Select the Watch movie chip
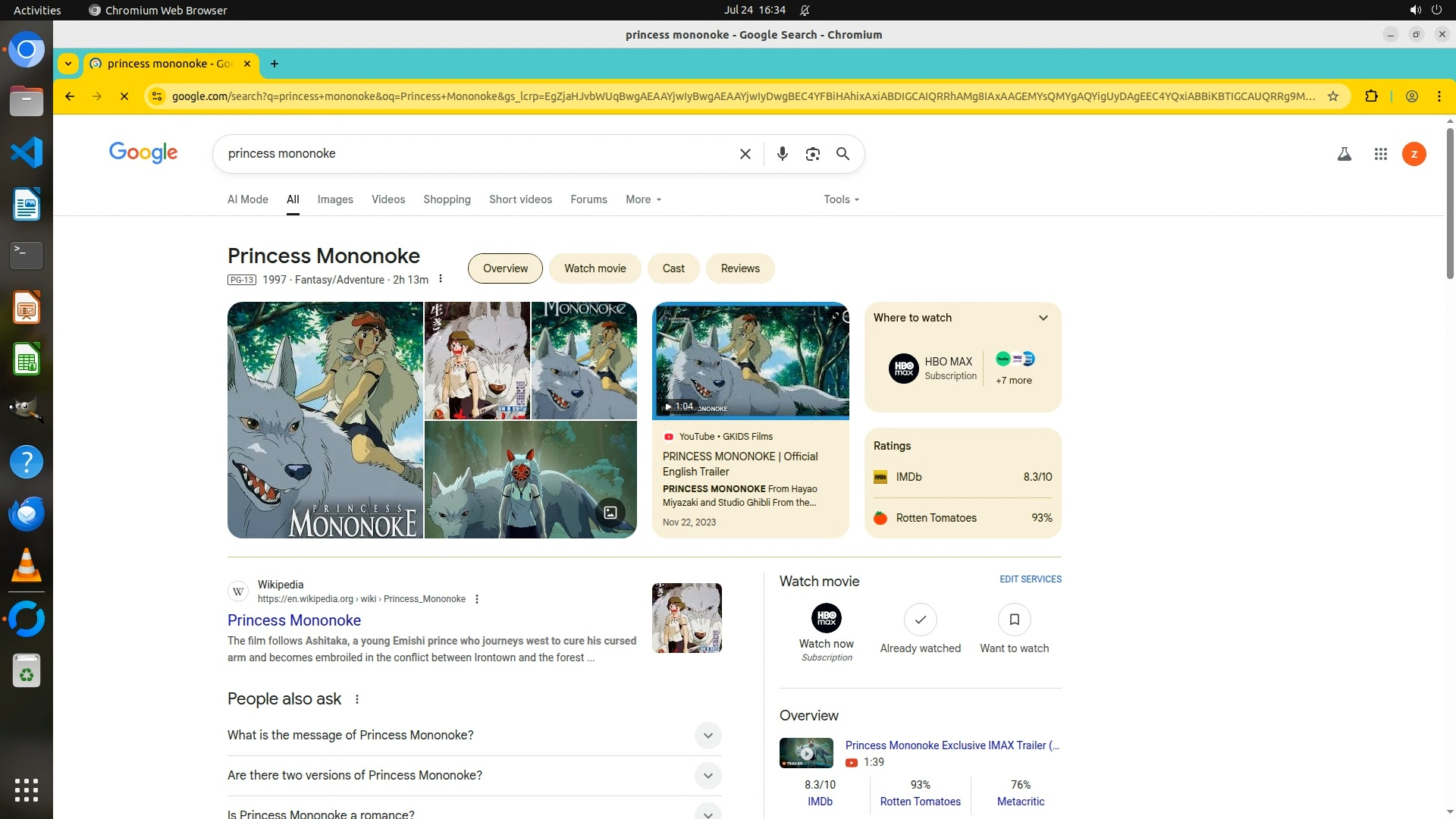Image resolution: width=1456 pixels, height=819 pixels. tap(595, 268)
